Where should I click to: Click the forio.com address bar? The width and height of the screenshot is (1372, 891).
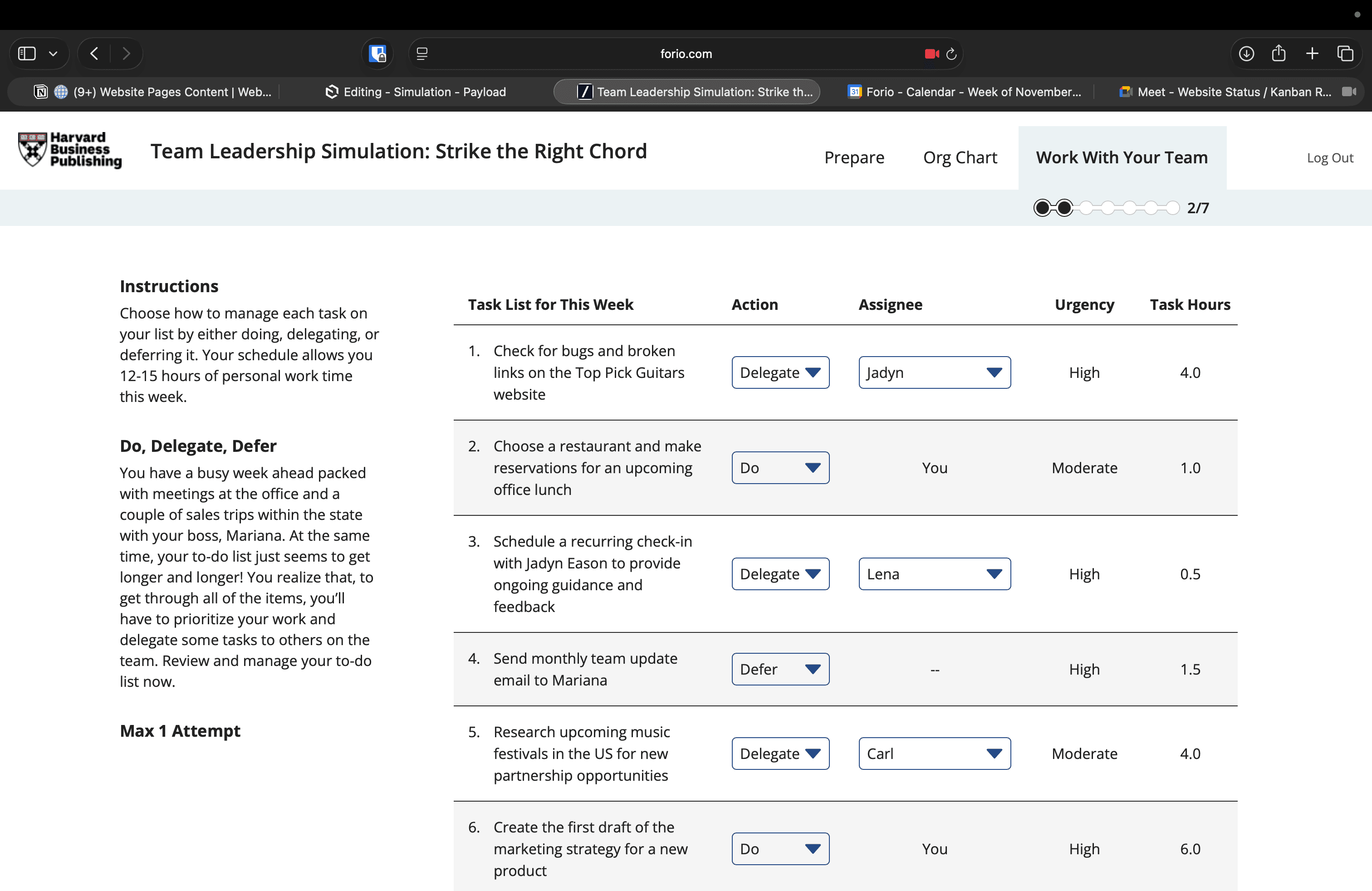(x=686, y=54)
